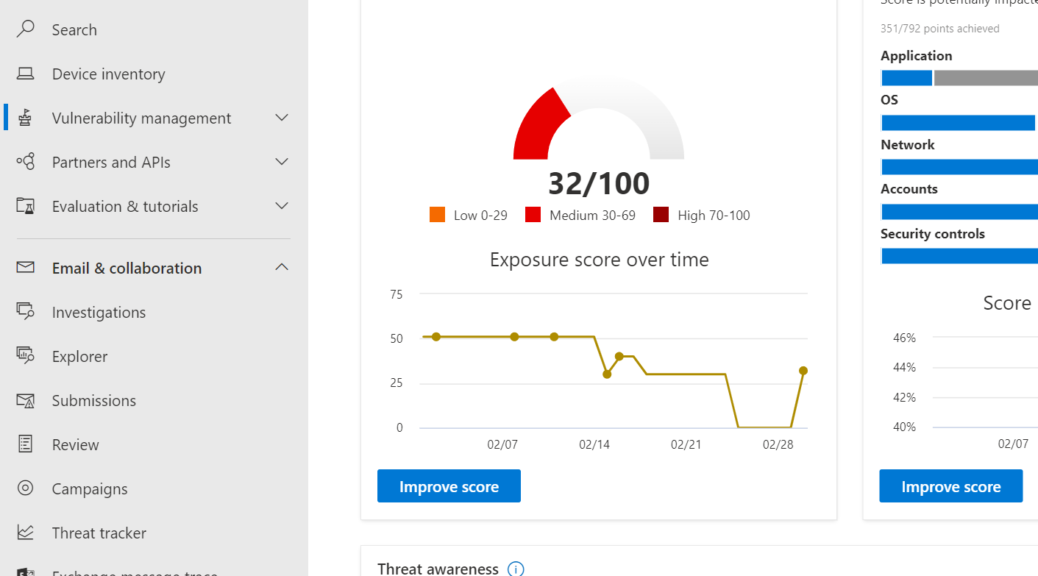This screenshot has width=1038, height=576.
Task: Click the 02/14 date label on exposure chart
Action: (x=594, y=444)
